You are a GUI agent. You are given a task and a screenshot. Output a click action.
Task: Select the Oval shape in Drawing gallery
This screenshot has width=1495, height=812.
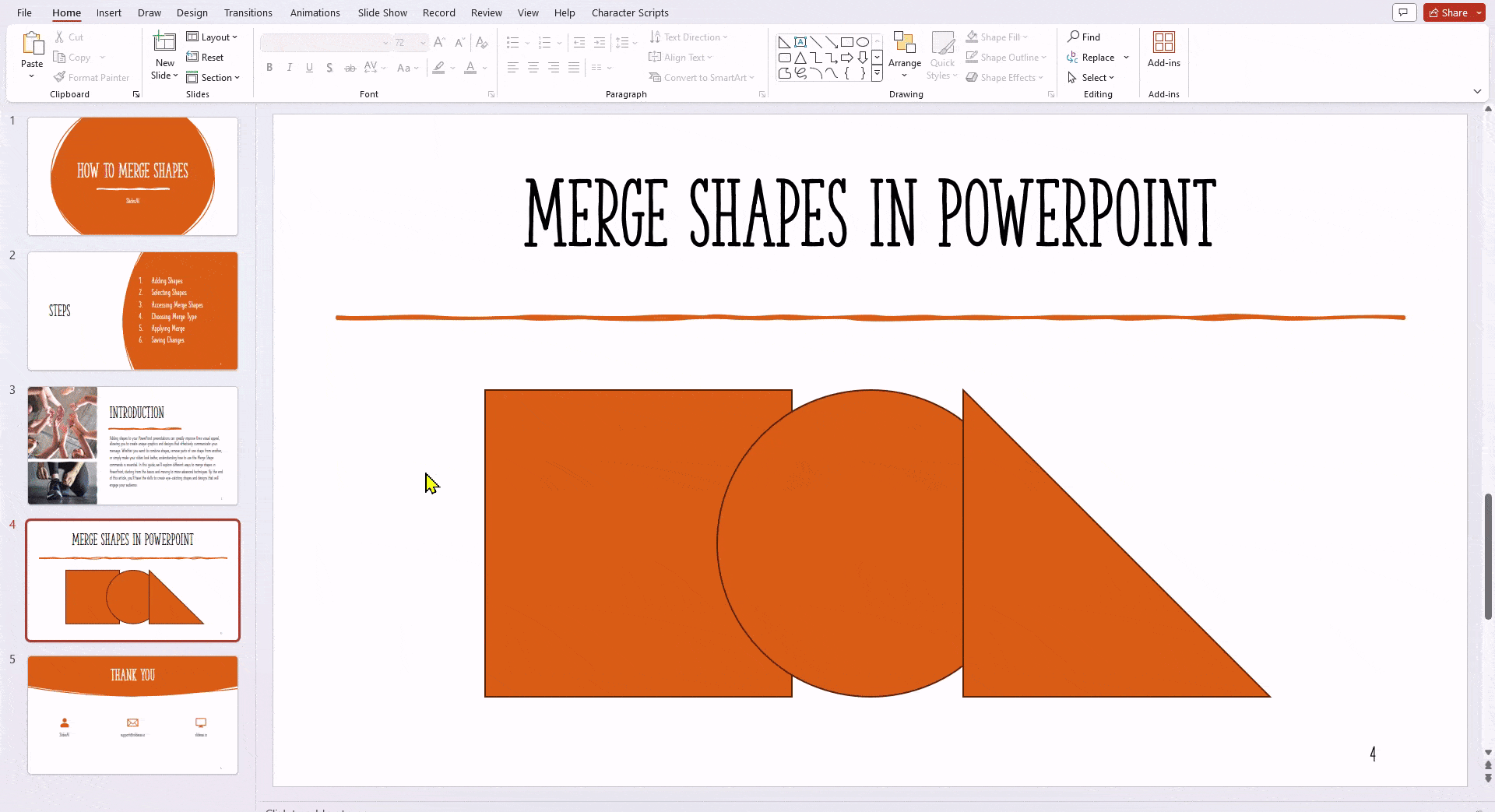tap(863, 41)
